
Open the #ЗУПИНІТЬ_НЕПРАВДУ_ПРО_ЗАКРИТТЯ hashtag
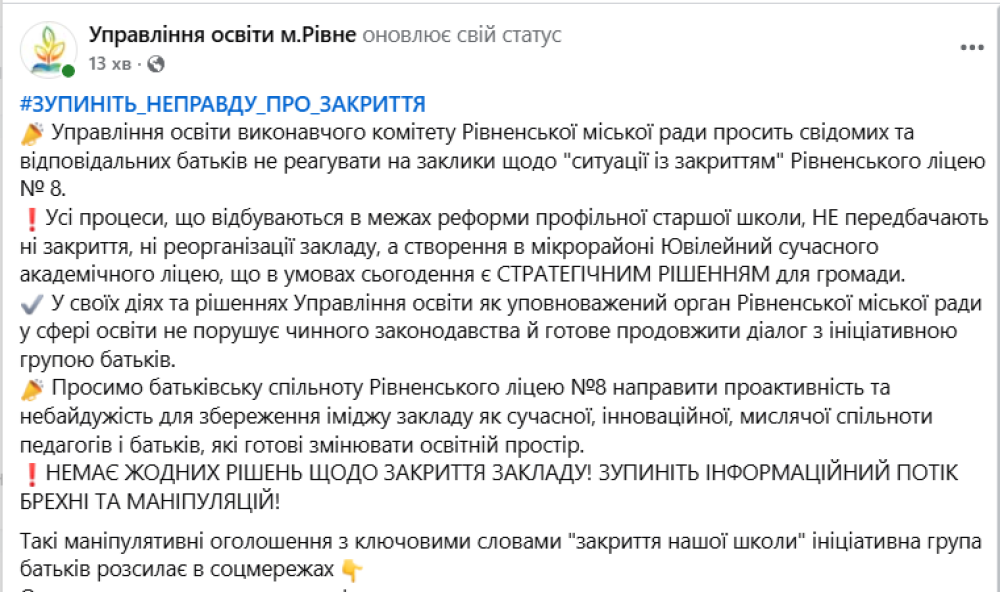coord(222,104)
